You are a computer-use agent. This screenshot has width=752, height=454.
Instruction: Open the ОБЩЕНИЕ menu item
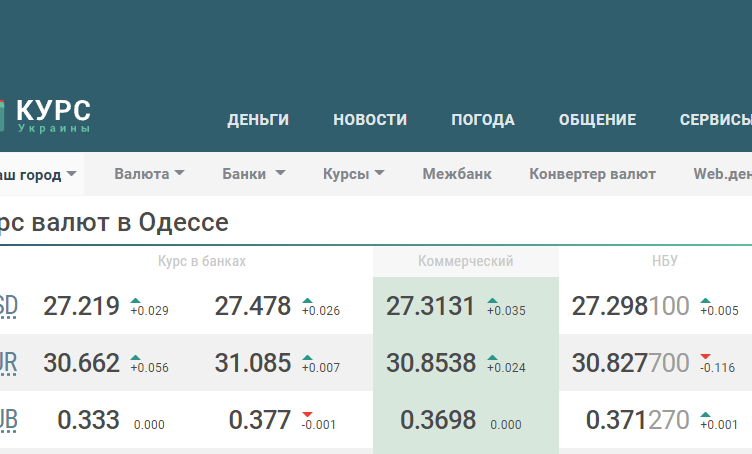[597, 119]
